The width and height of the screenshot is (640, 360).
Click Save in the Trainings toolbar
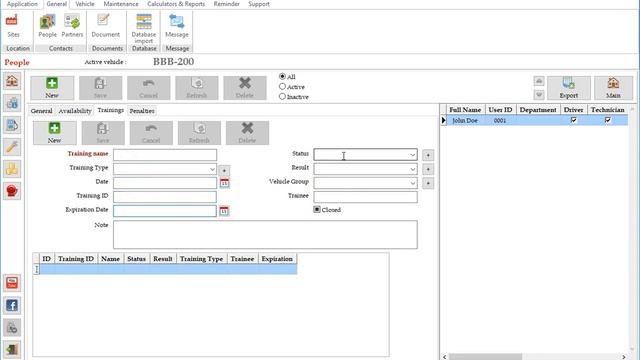[103, 133]
